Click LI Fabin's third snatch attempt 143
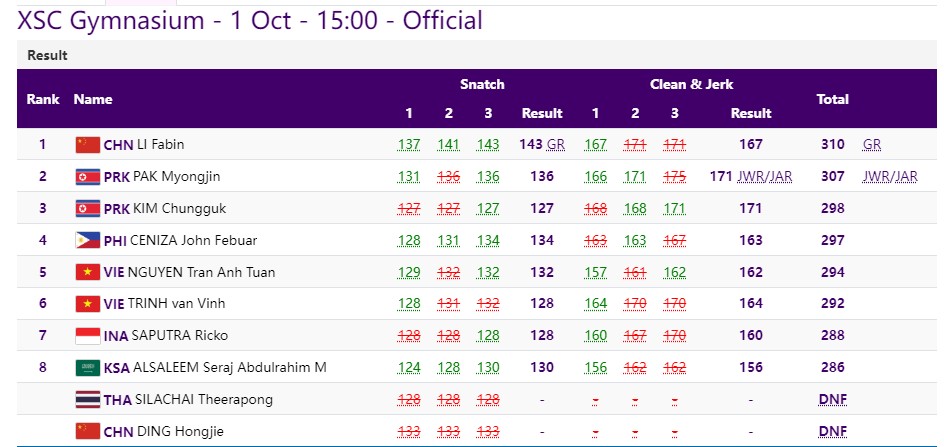 point(488,145)
